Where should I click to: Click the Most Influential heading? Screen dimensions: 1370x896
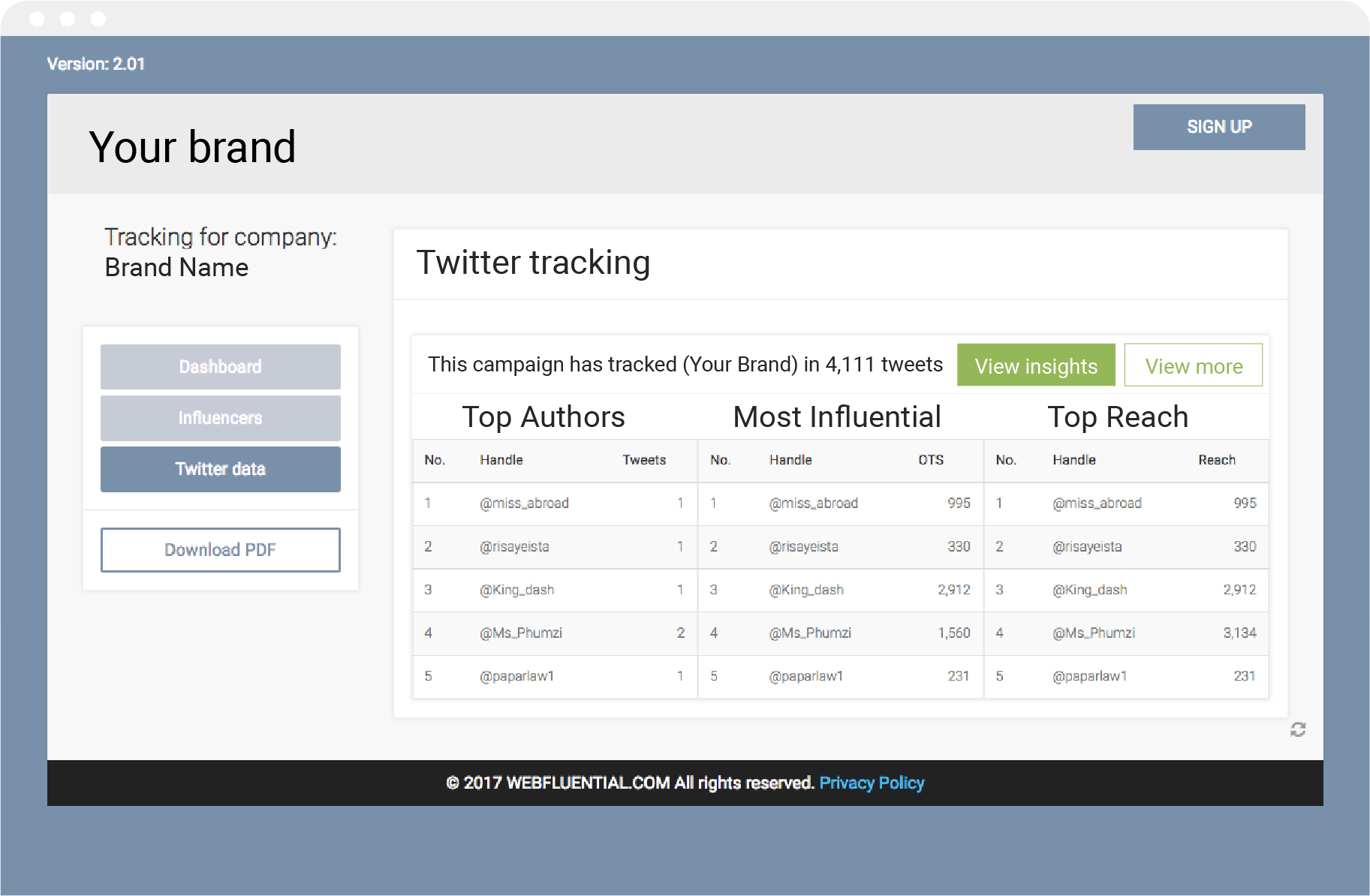point(837,417)
